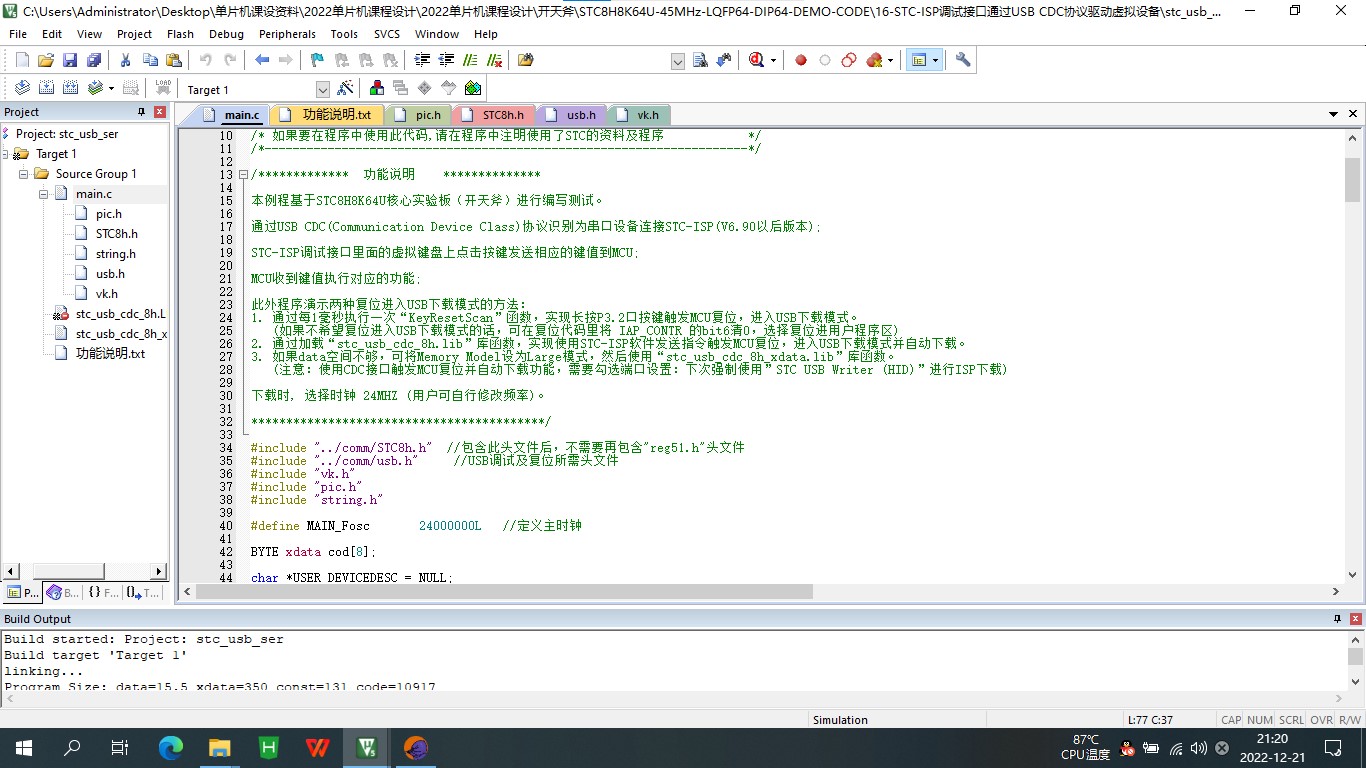Click the Copy icon in the toolbar

pyautogui.click(x=150, y=60)
